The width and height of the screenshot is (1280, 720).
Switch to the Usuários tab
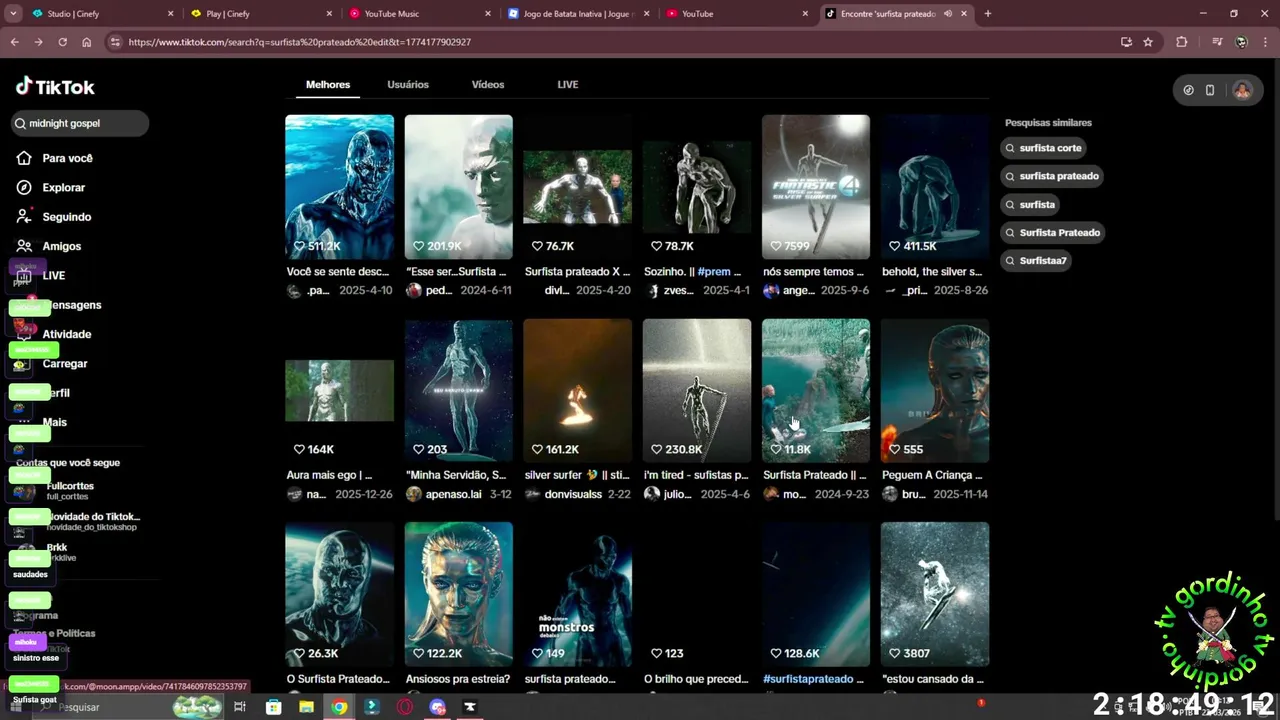coord(408,84)
